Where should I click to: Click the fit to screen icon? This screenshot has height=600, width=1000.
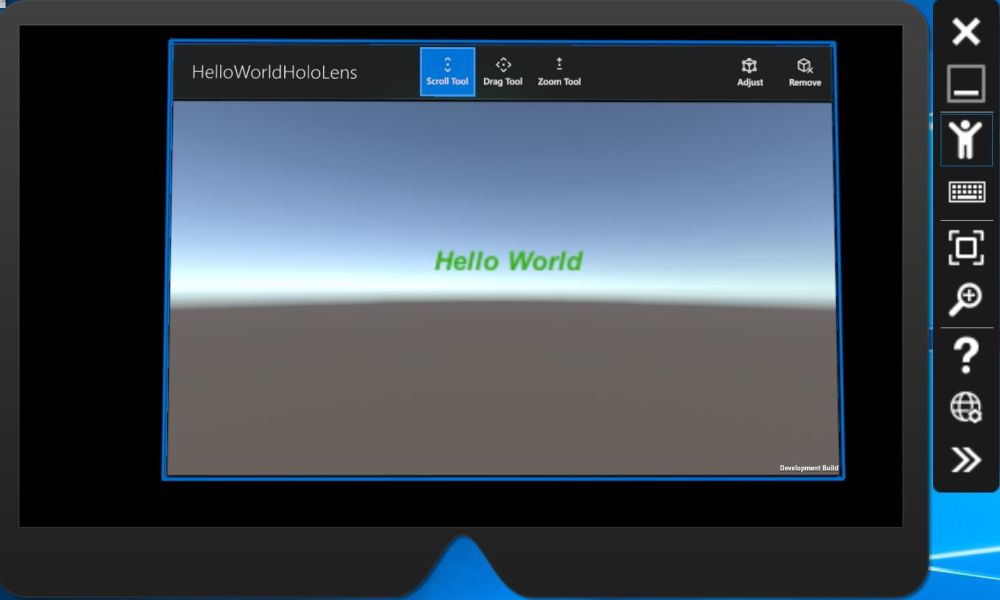[966, 247]
